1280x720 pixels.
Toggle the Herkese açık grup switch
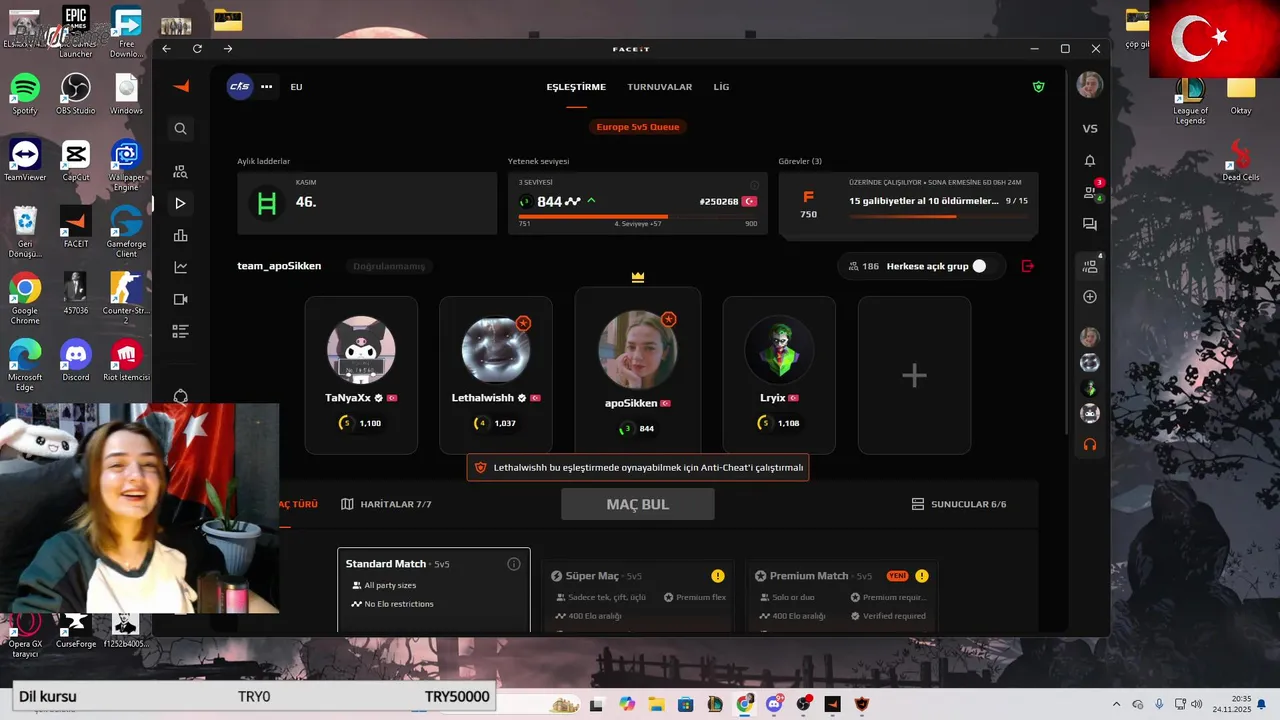coord(979,266)
